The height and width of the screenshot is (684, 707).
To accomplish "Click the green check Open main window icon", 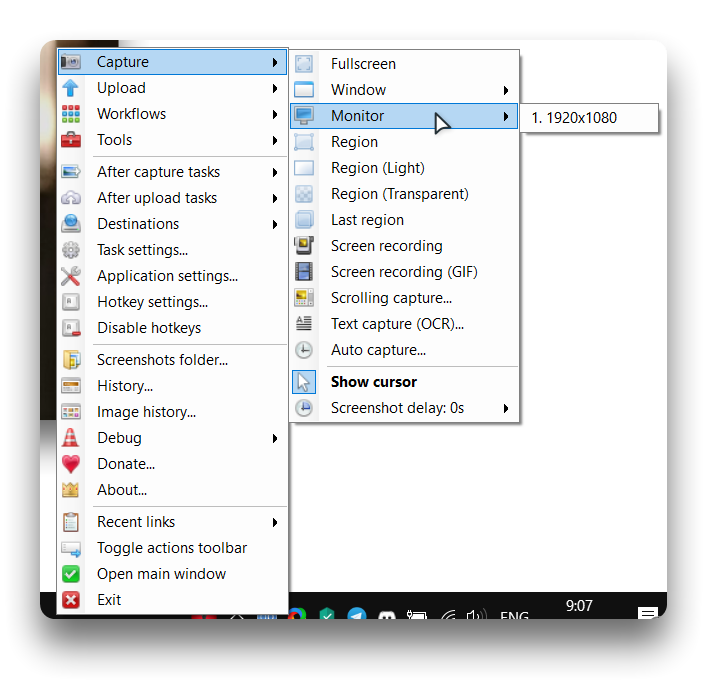I will (x=71, y=574).
